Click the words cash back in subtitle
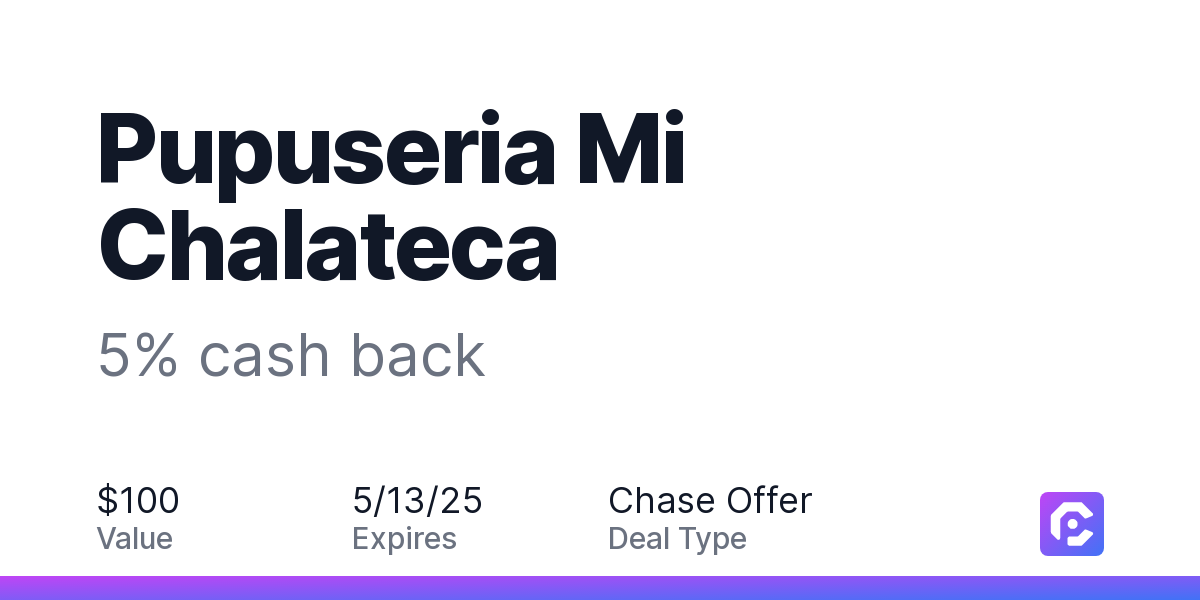Viewport: 1200px width, 600px height. click(342, 354)
